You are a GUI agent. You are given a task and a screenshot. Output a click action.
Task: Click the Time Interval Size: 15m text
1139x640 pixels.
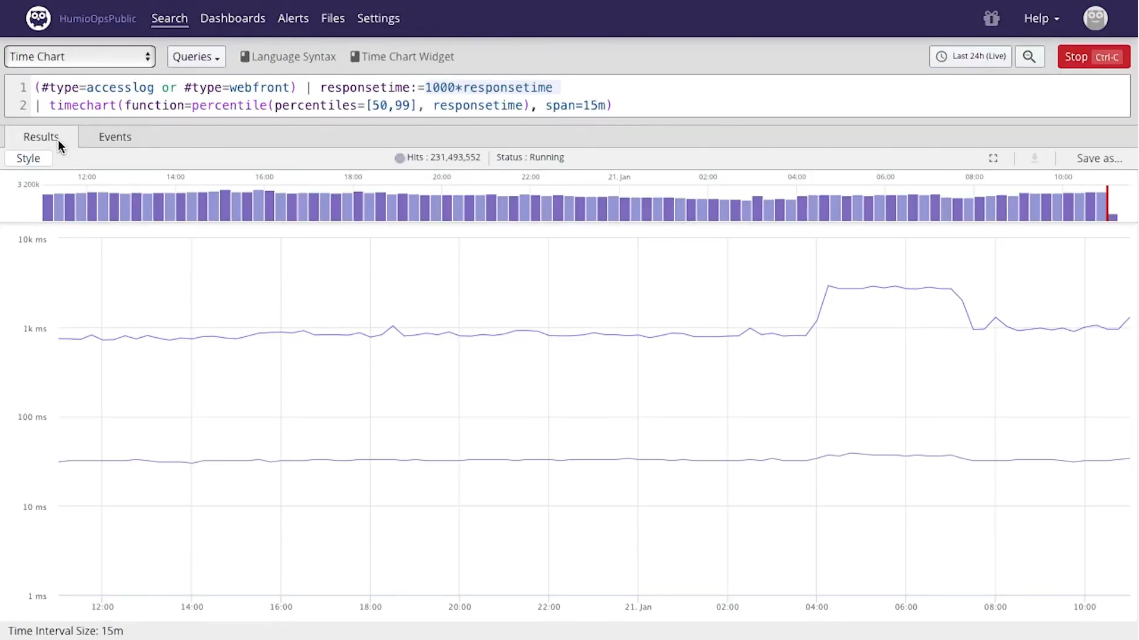tap(65, 631)
